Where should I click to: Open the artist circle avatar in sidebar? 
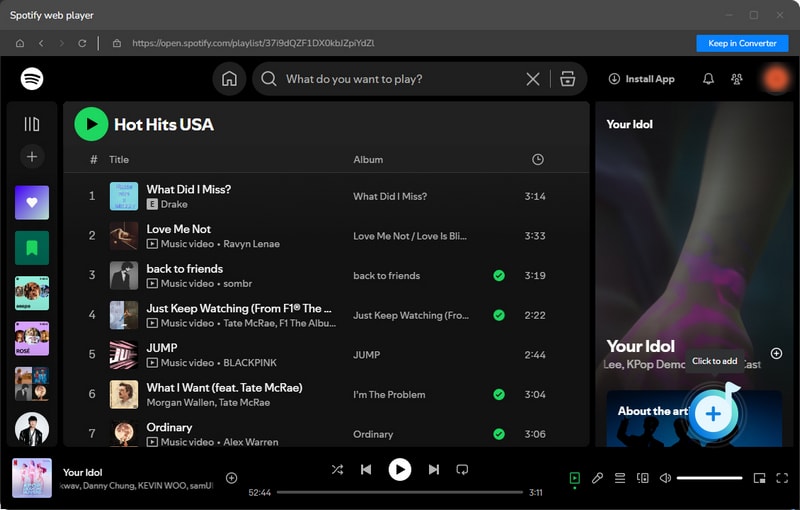pos(32,428)
